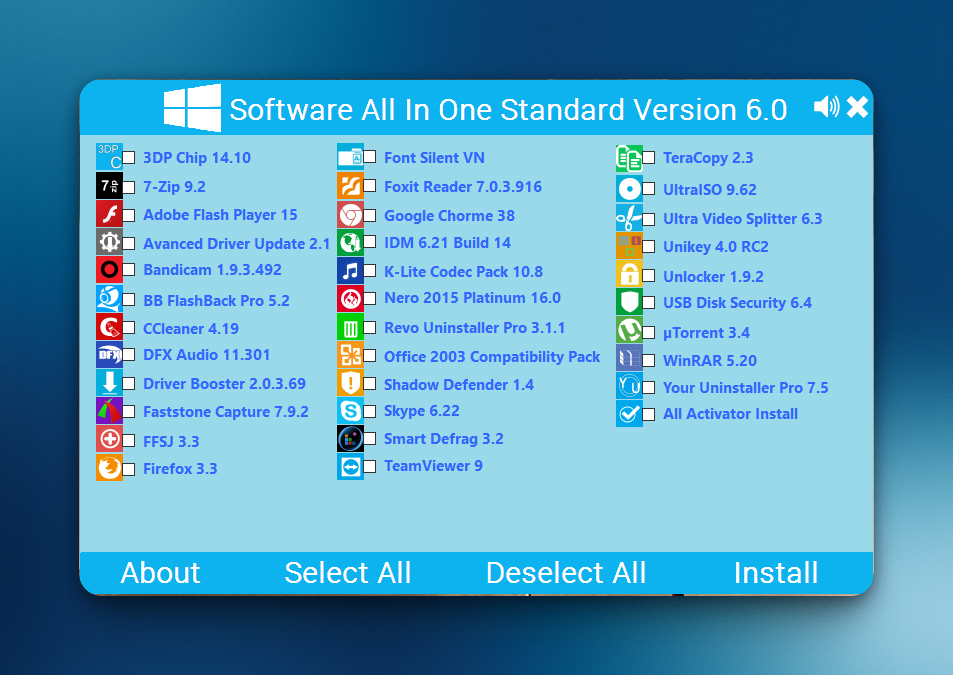Click the Select All button
This screenshot has height=675, width=953.
coord(348,572)
